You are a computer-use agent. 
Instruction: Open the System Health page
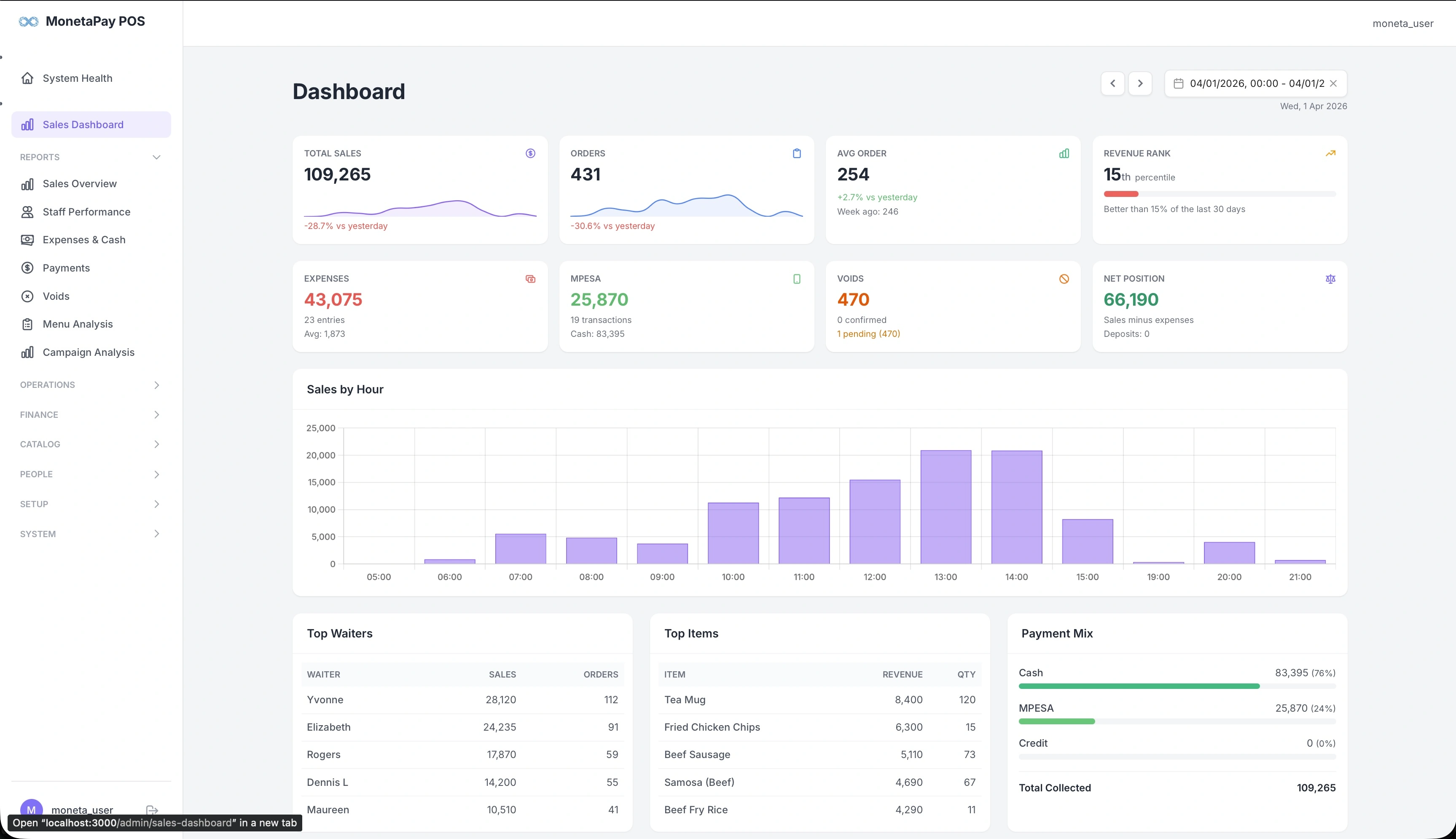(77, 78)
